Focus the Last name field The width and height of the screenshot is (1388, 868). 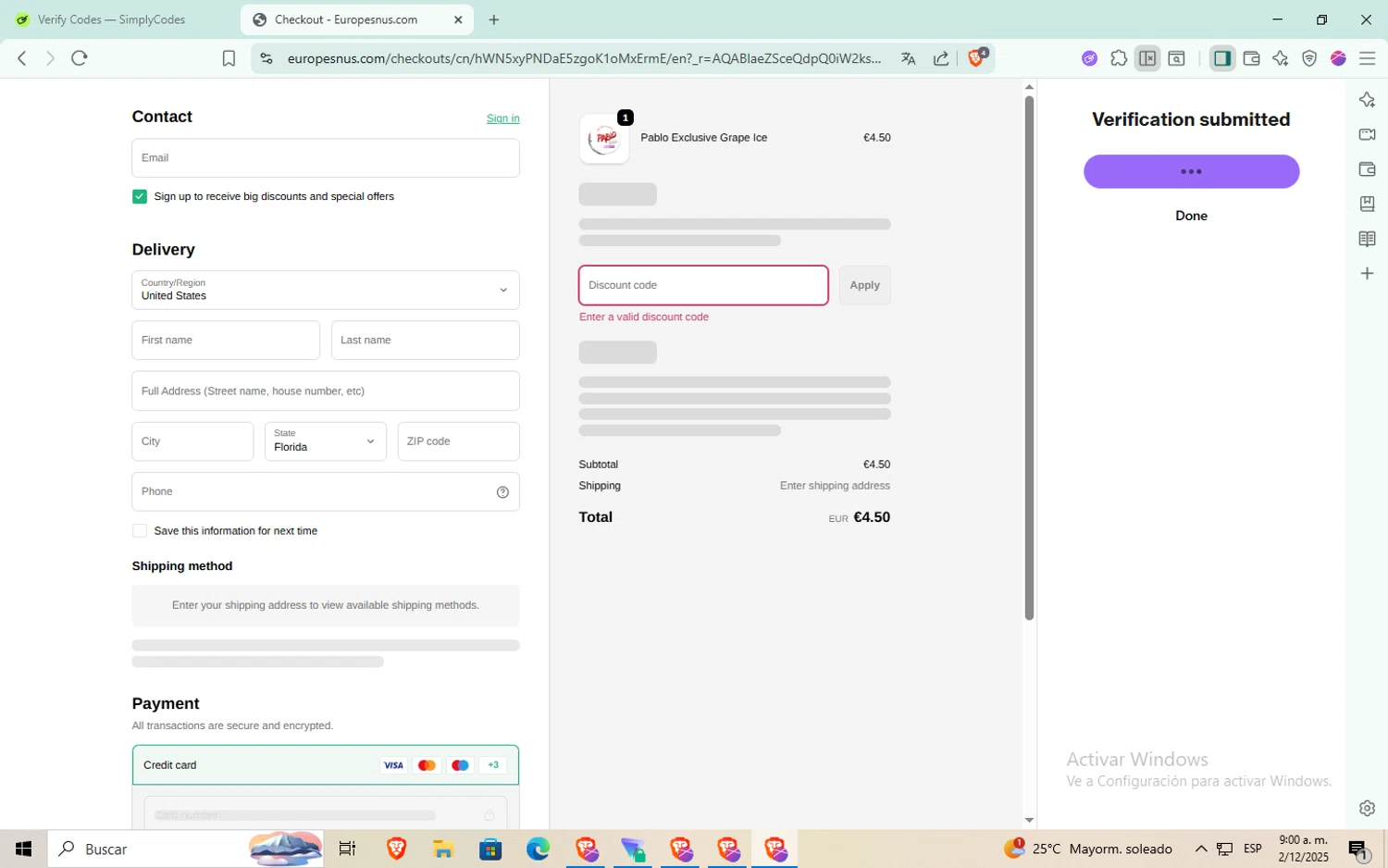tap(426, 341)
